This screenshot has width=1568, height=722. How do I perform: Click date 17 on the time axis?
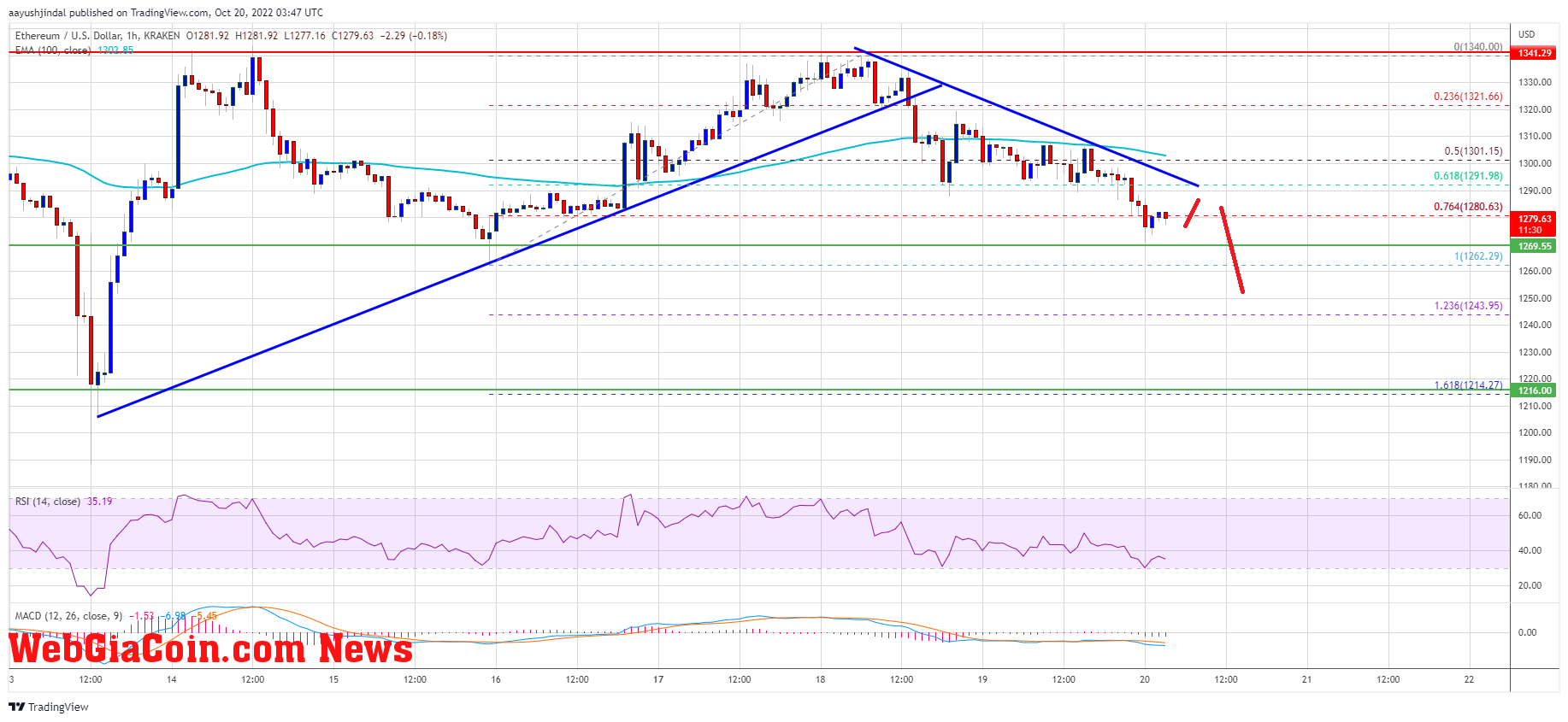click(658, 680)
